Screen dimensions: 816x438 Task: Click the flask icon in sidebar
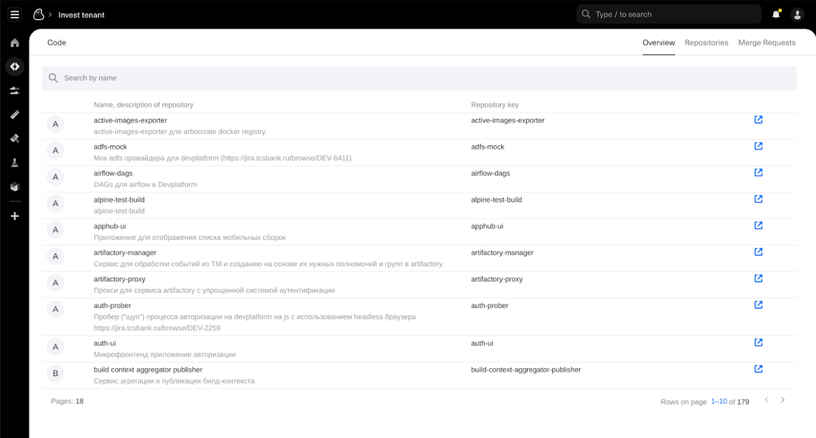pyautogui.click(x=14, y=163)
